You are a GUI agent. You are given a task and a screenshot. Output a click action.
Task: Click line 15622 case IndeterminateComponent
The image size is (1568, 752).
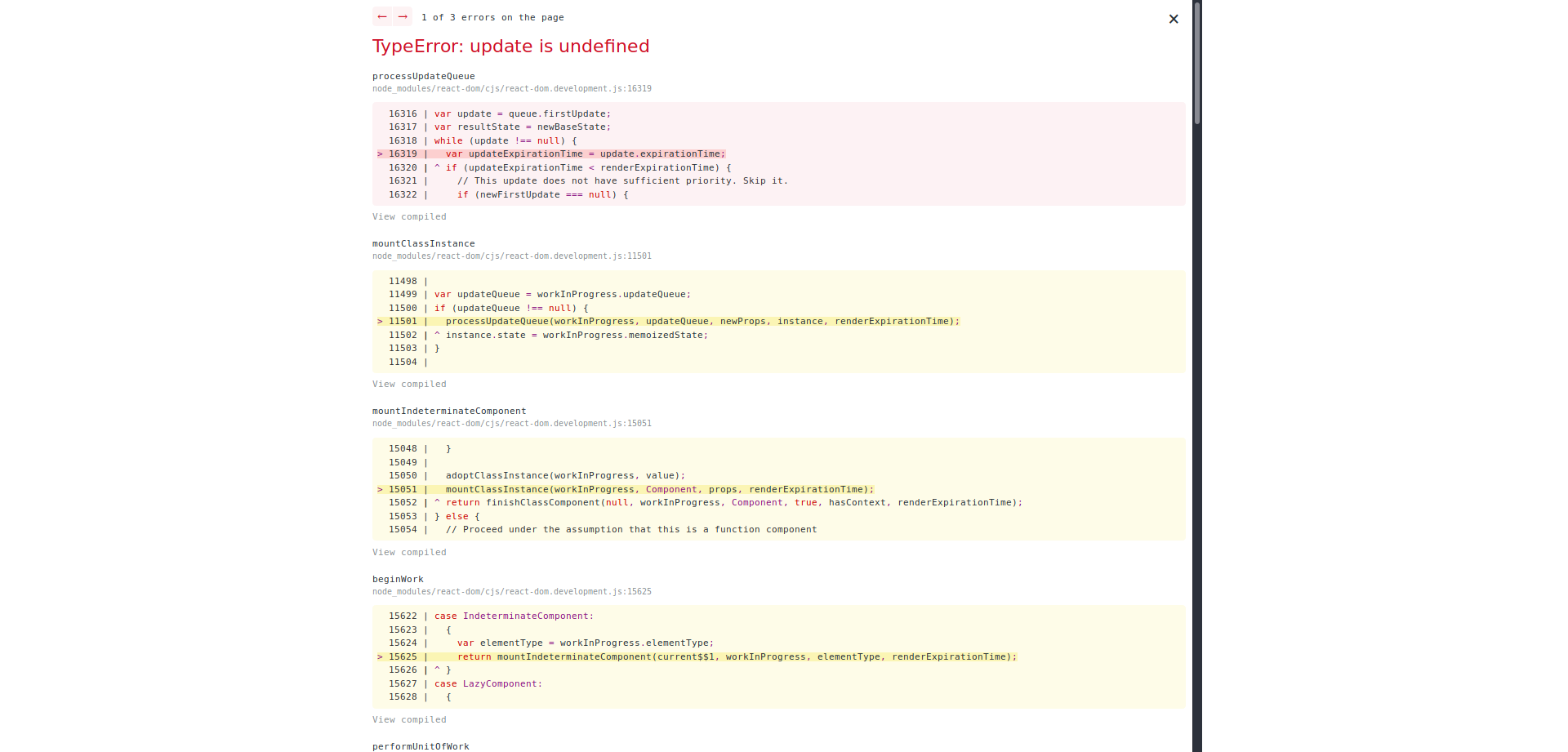coord(491,616)
